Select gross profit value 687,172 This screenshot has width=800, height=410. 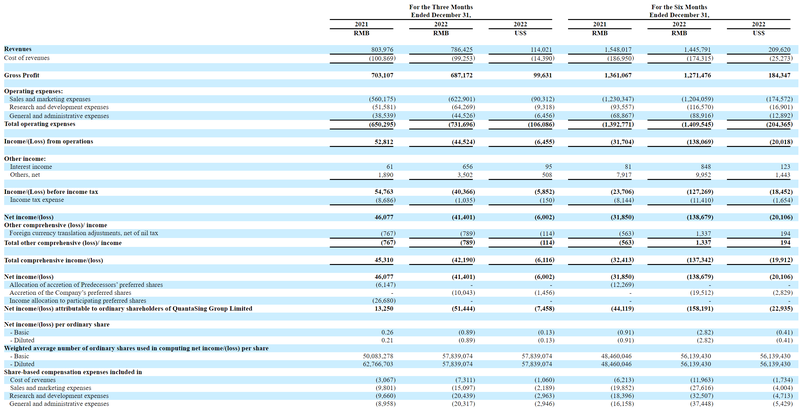click(462, 75)
